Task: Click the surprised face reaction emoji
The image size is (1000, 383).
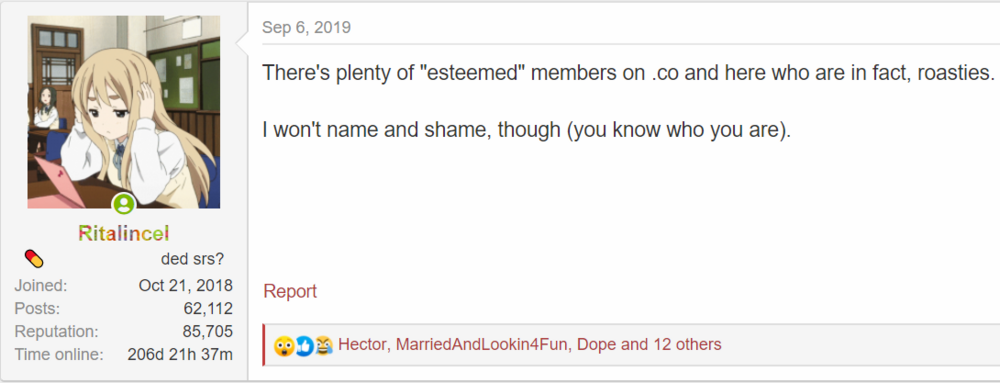Action: [x=283, y=346]
